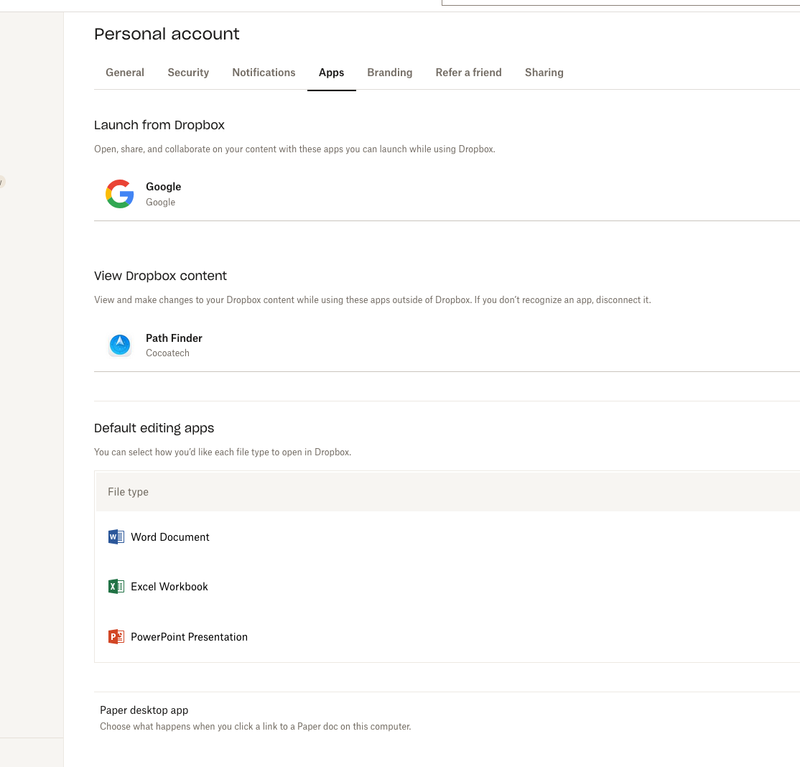
Task: Click the File type column header
Action: tap(128, 492)
